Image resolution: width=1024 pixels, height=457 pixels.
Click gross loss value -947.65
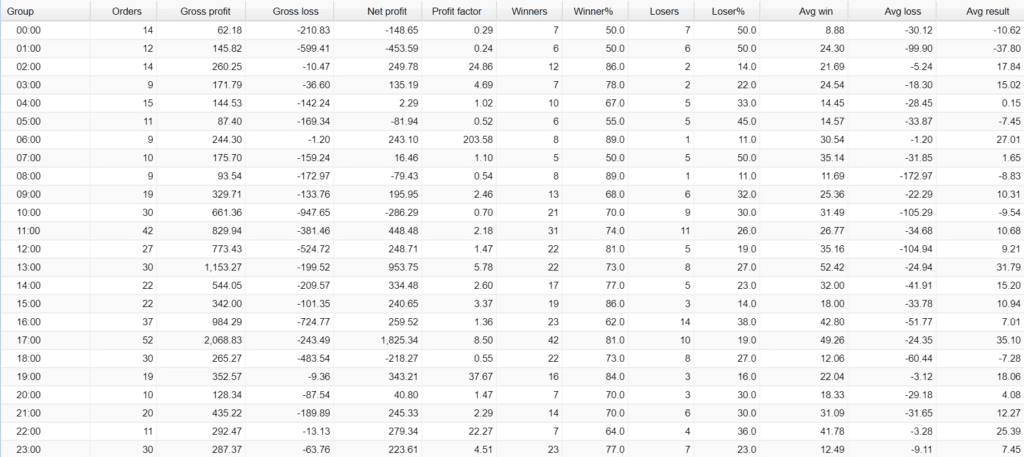(313, 213)
